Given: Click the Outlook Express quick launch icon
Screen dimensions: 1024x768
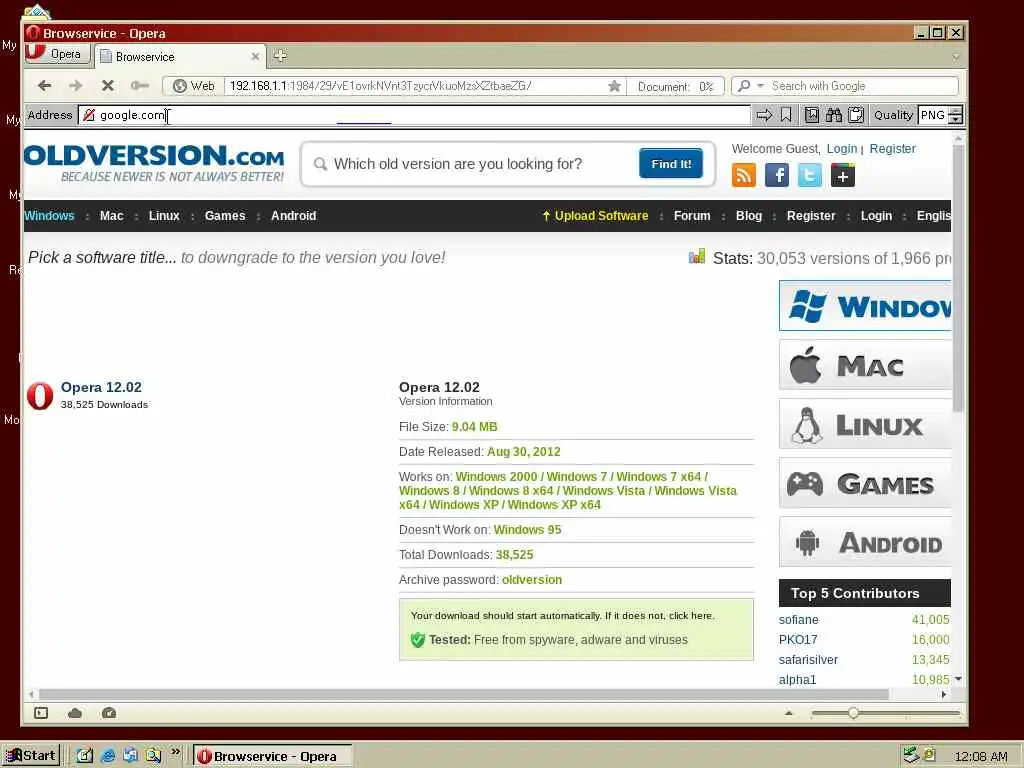Looking at the screenshot, I should coord(131,756).
